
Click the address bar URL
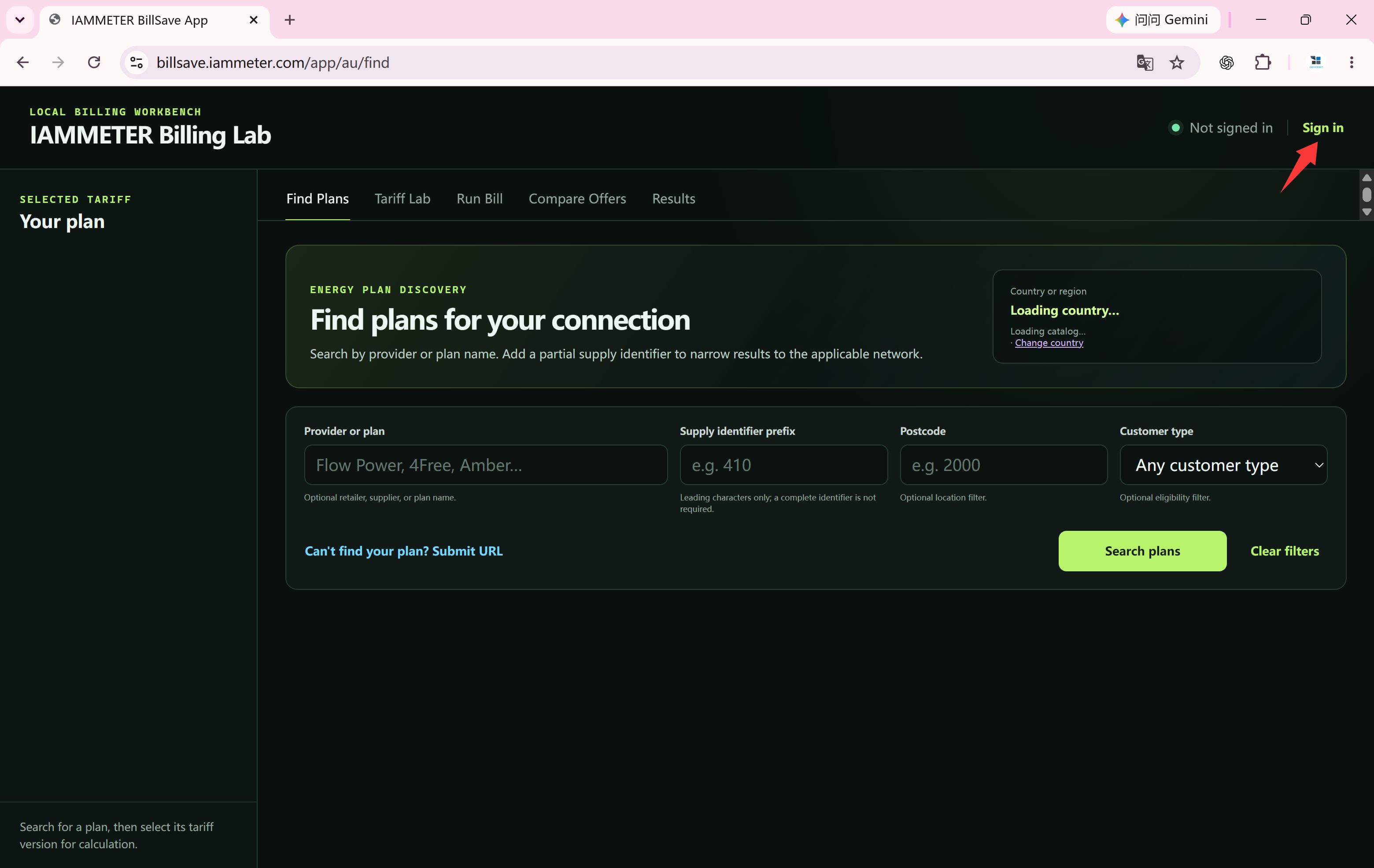(x=273, y=62)
